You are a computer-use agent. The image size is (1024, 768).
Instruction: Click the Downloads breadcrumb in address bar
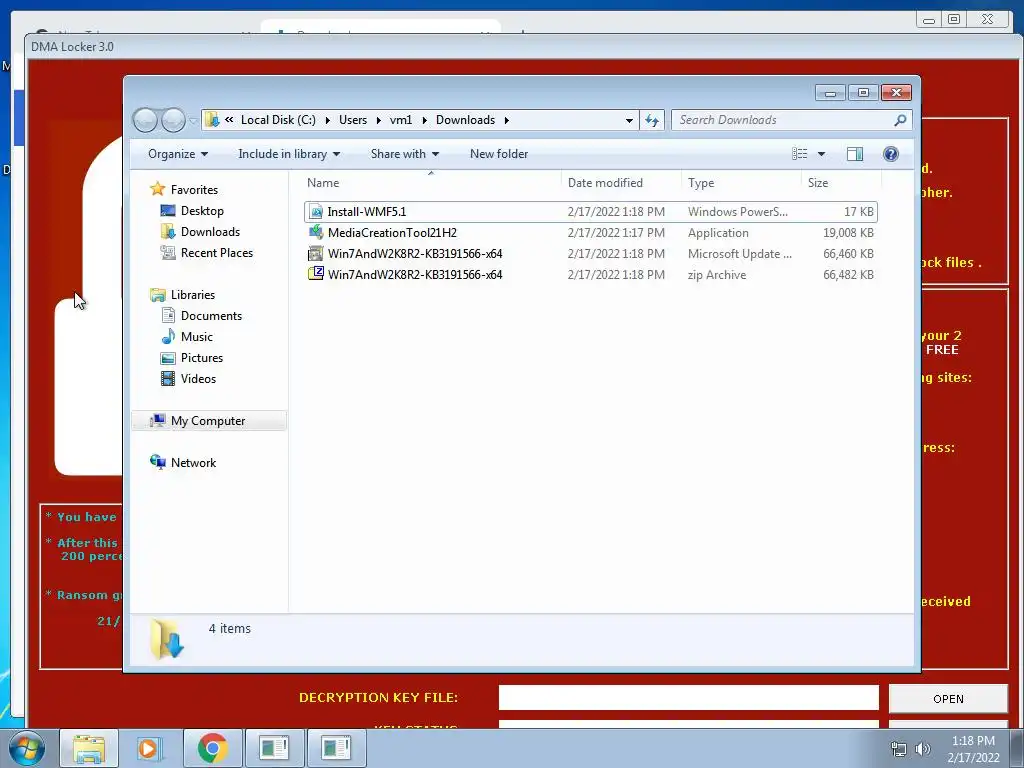466,120
